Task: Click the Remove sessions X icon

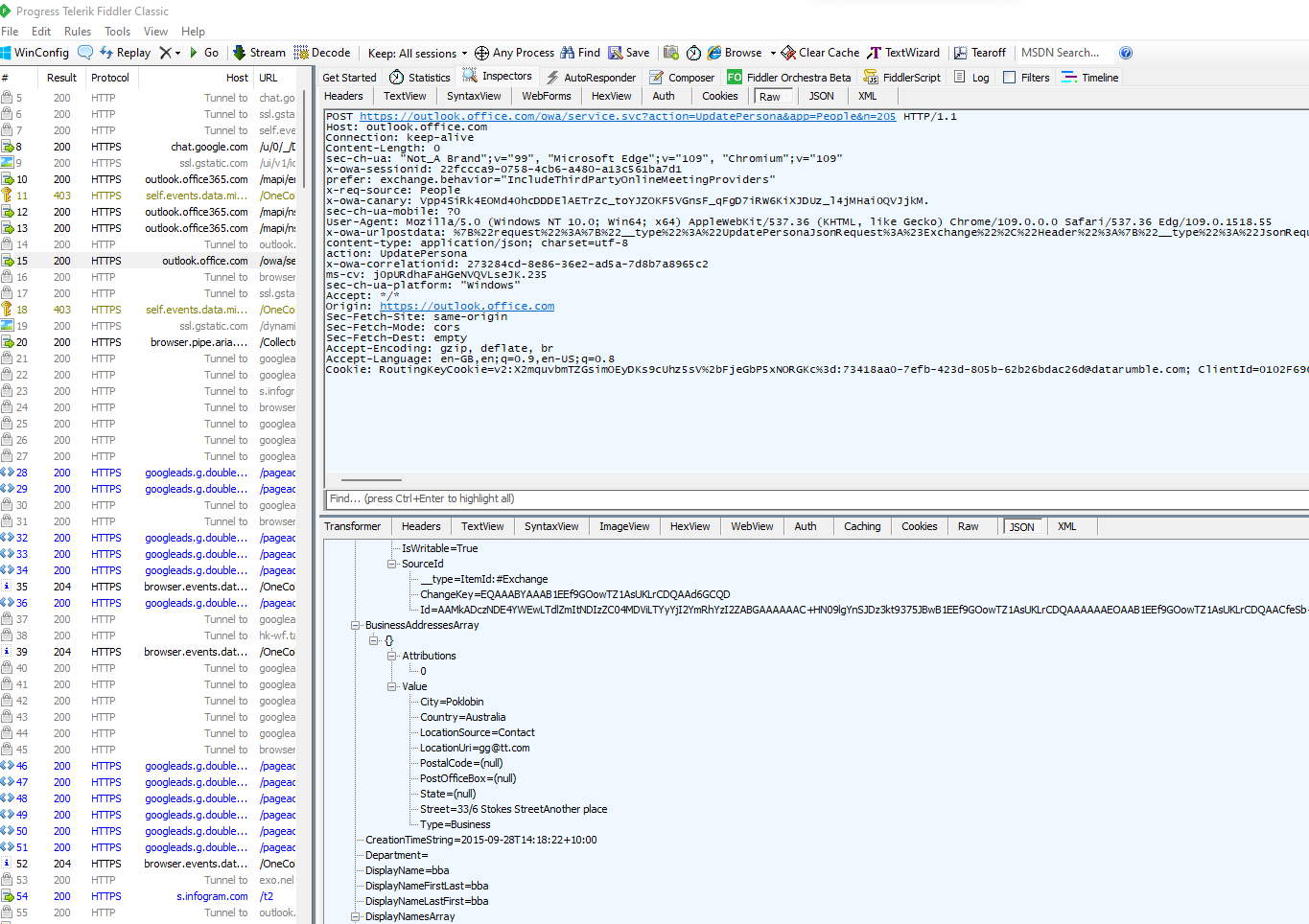Action: (x=166, y=53)
